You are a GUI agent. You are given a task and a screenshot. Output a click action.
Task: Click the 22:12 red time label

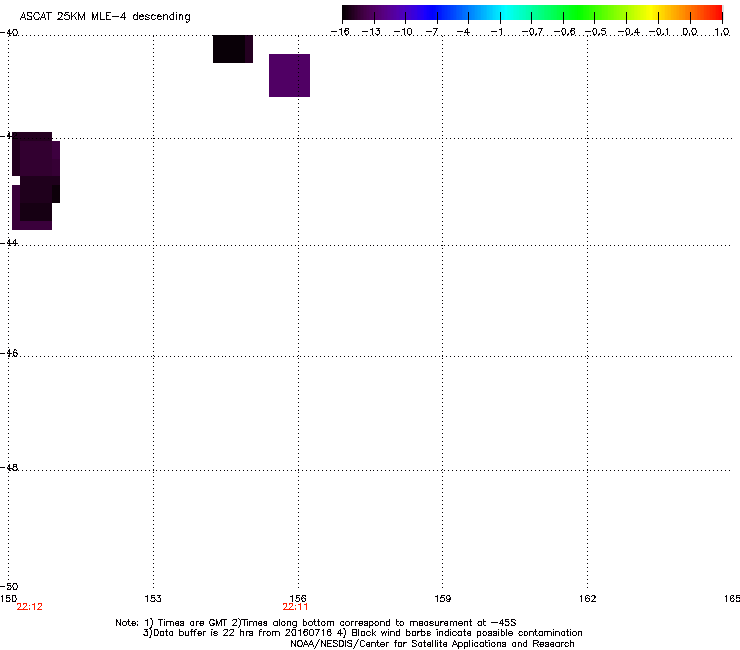tap(29, 607)
